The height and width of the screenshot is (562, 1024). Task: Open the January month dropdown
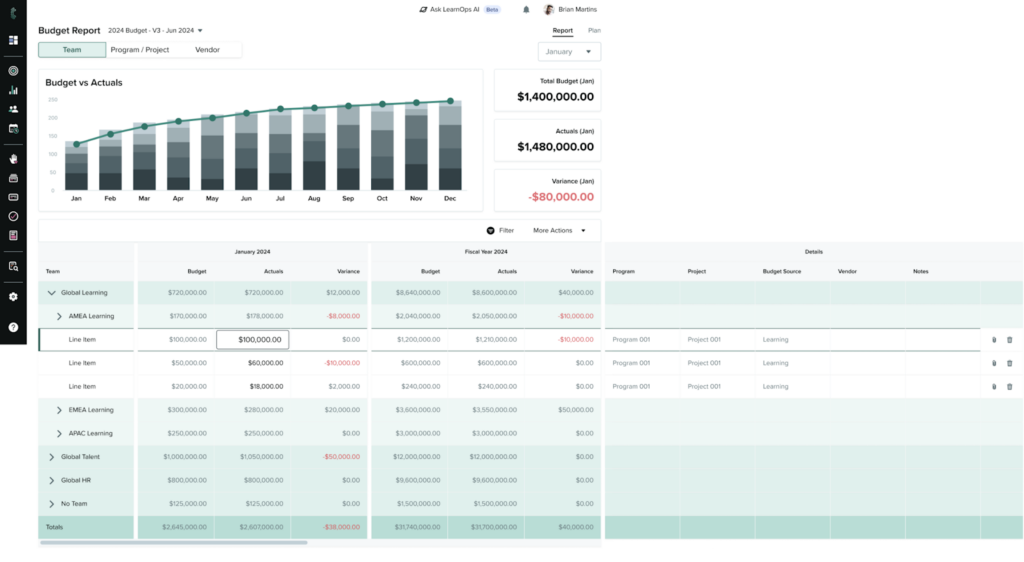(569, 51)
